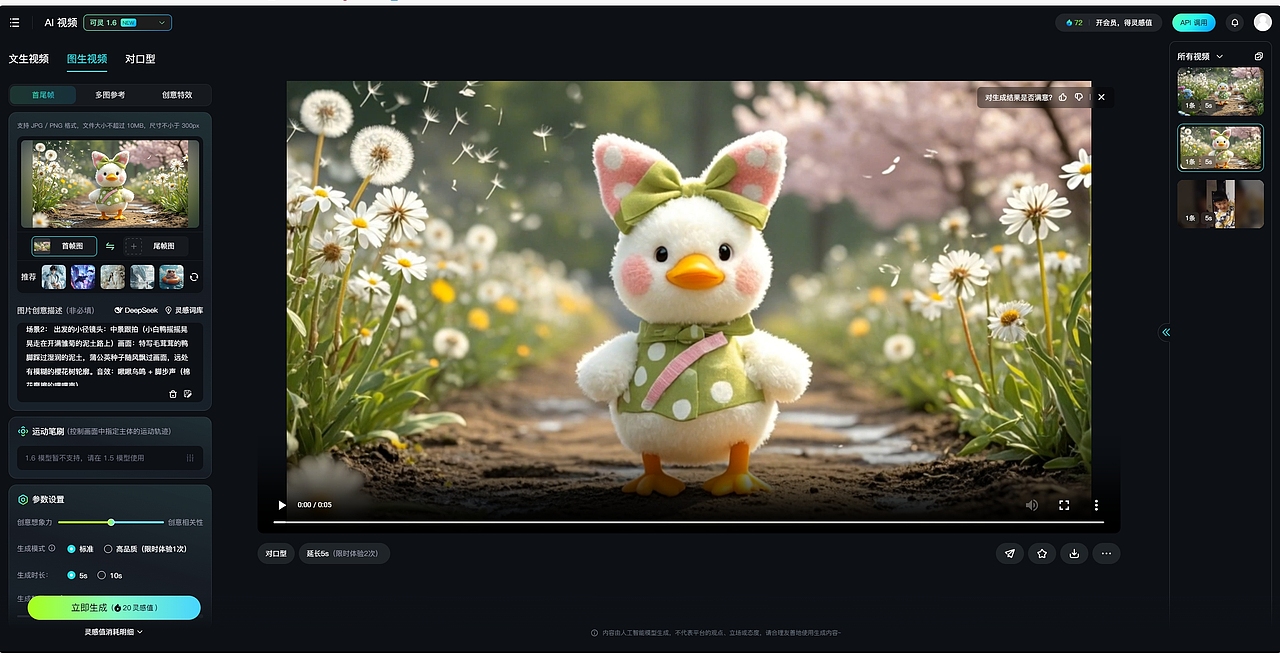Open the first history video thumbnail
This screenshot has width=1280, height=654.
coord(1220,91)
